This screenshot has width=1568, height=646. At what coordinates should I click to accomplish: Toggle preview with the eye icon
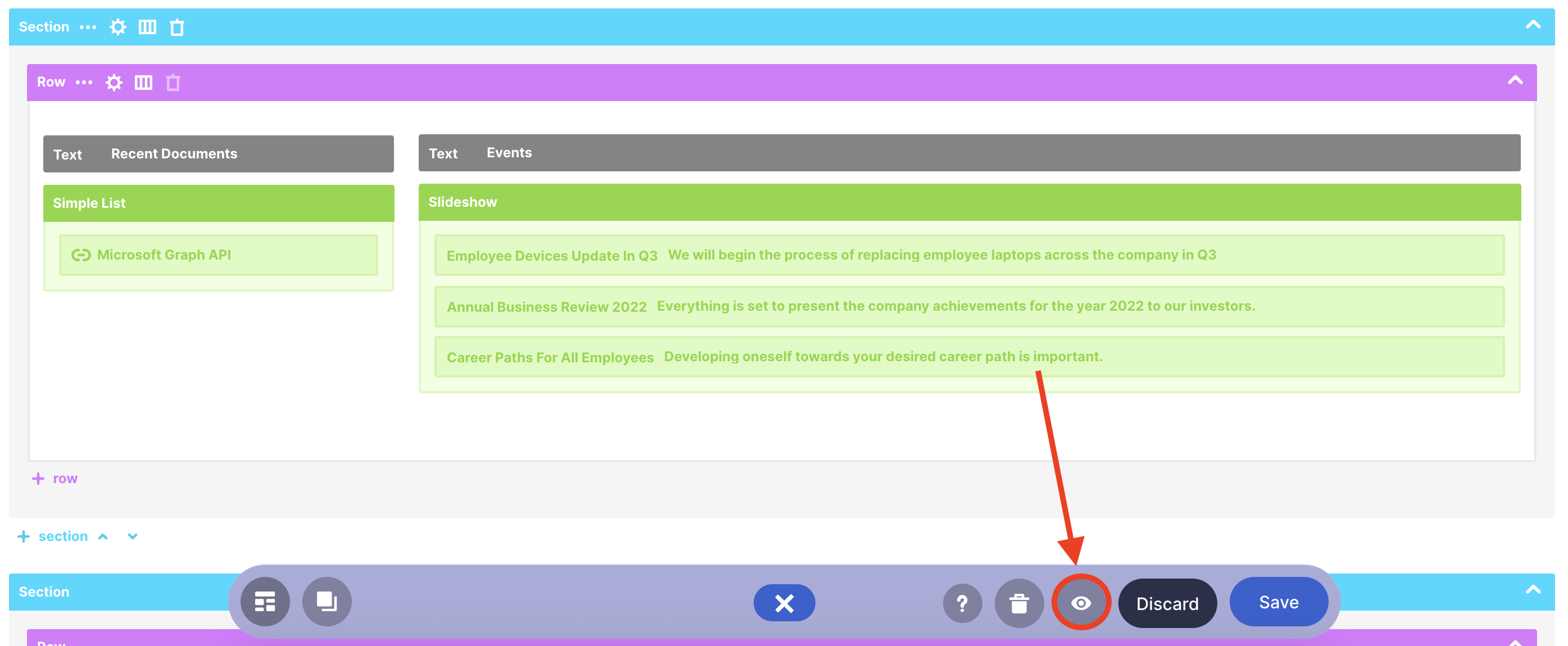(x=1081, y=603)
